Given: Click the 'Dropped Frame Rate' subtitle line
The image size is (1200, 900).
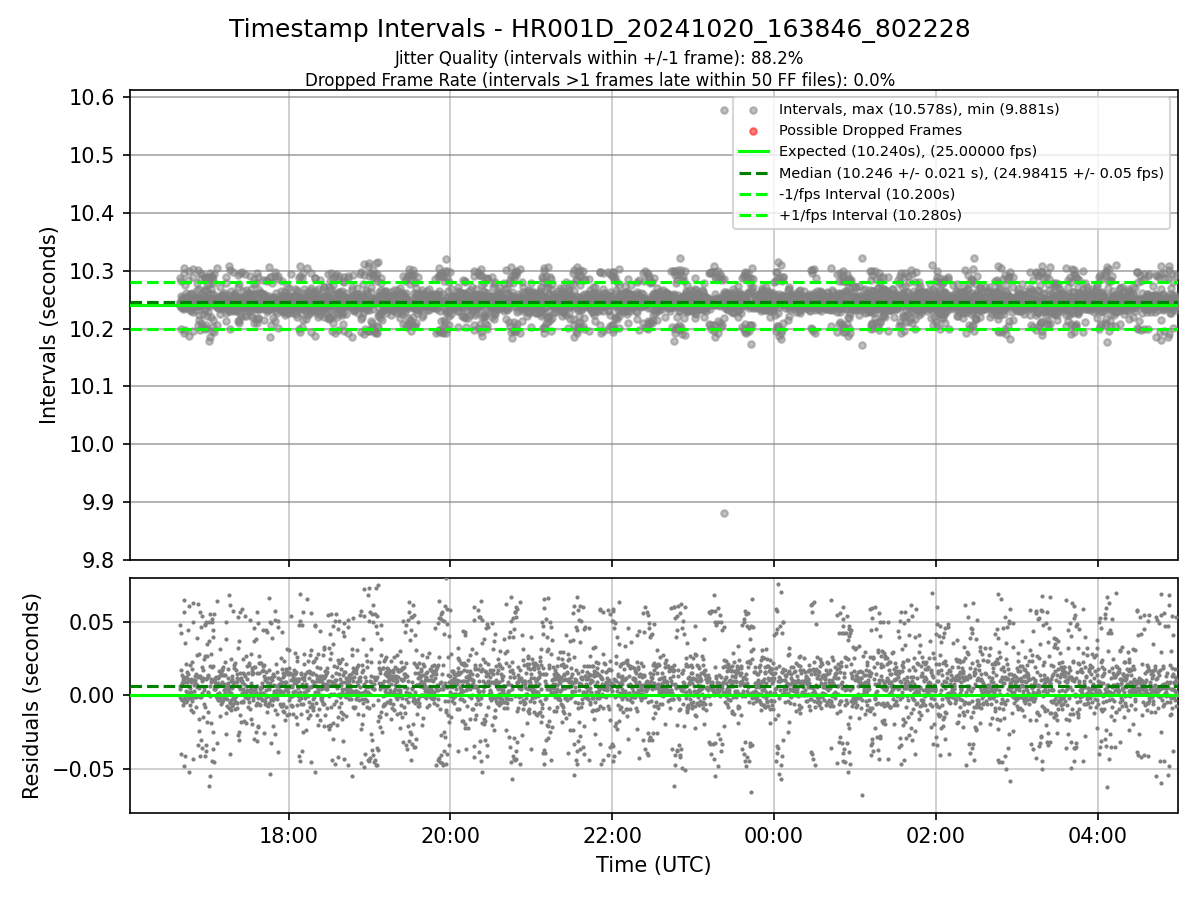Looking at the screenshot, I should (x=599, y=80).
